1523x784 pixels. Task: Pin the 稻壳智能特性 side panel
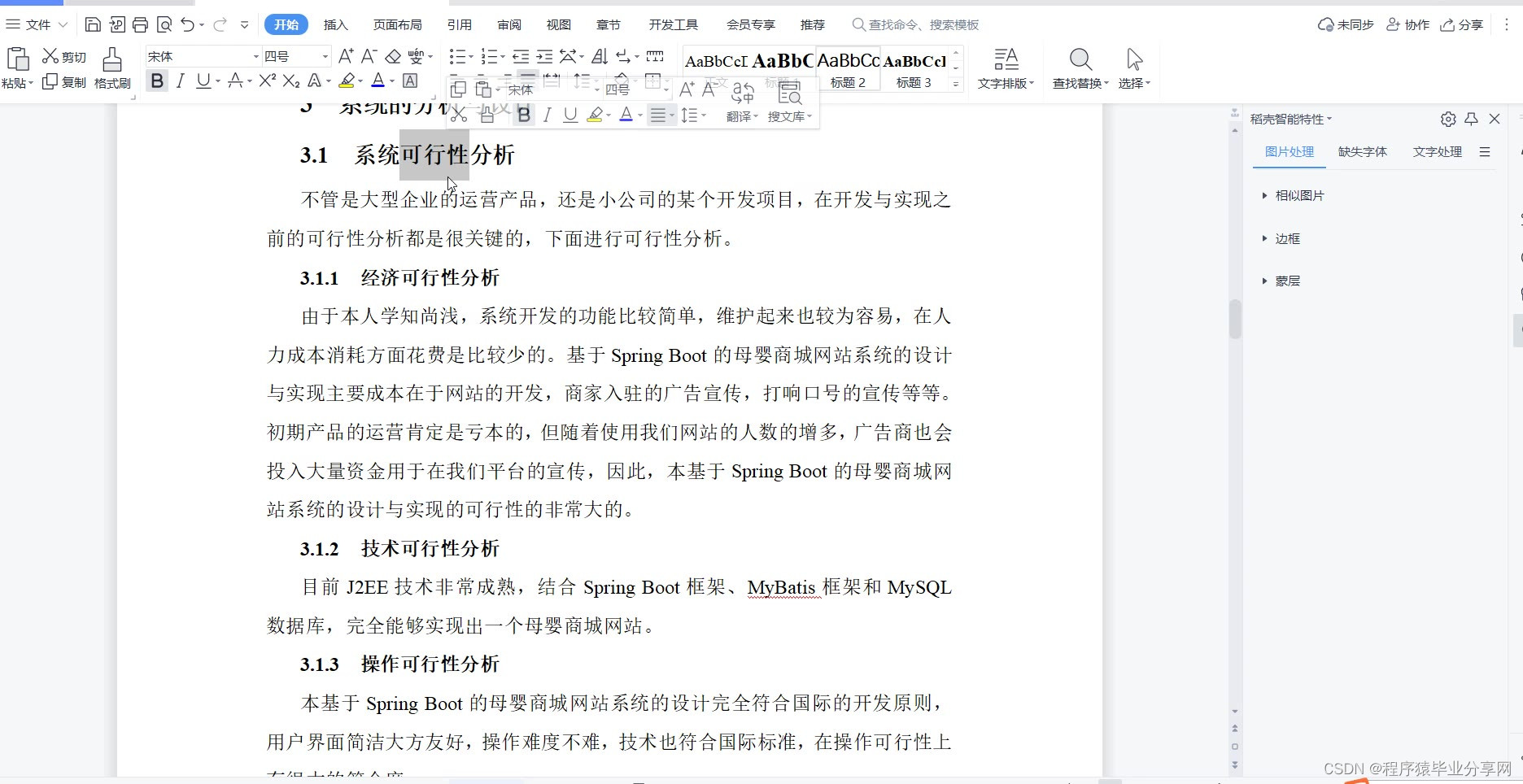[1471, 119]
